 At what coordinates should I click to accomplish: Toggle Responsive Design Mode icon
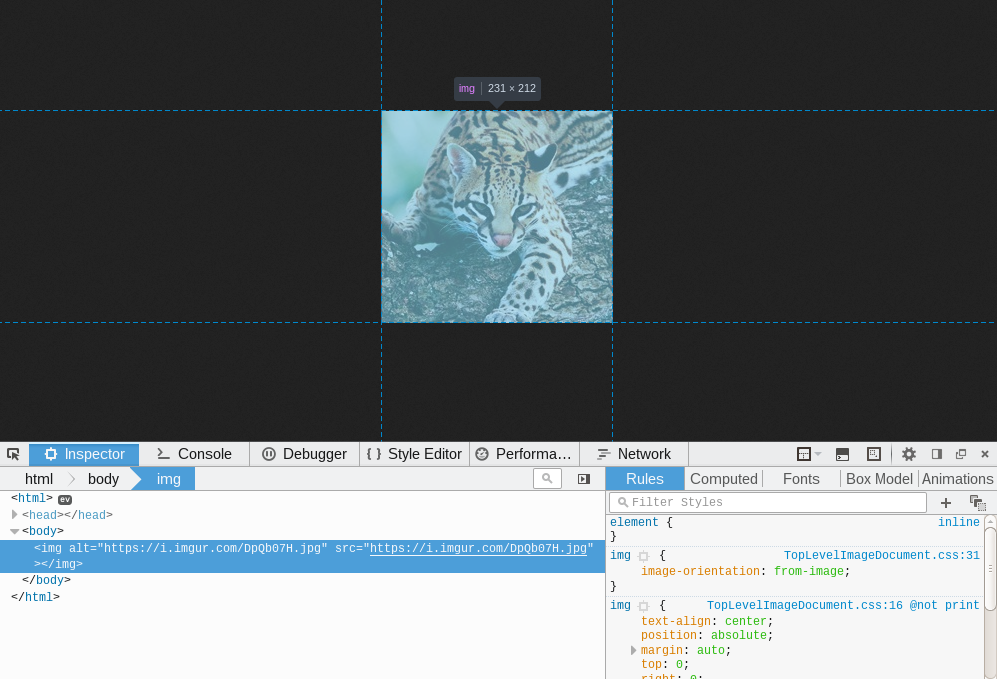coord(874,454)
